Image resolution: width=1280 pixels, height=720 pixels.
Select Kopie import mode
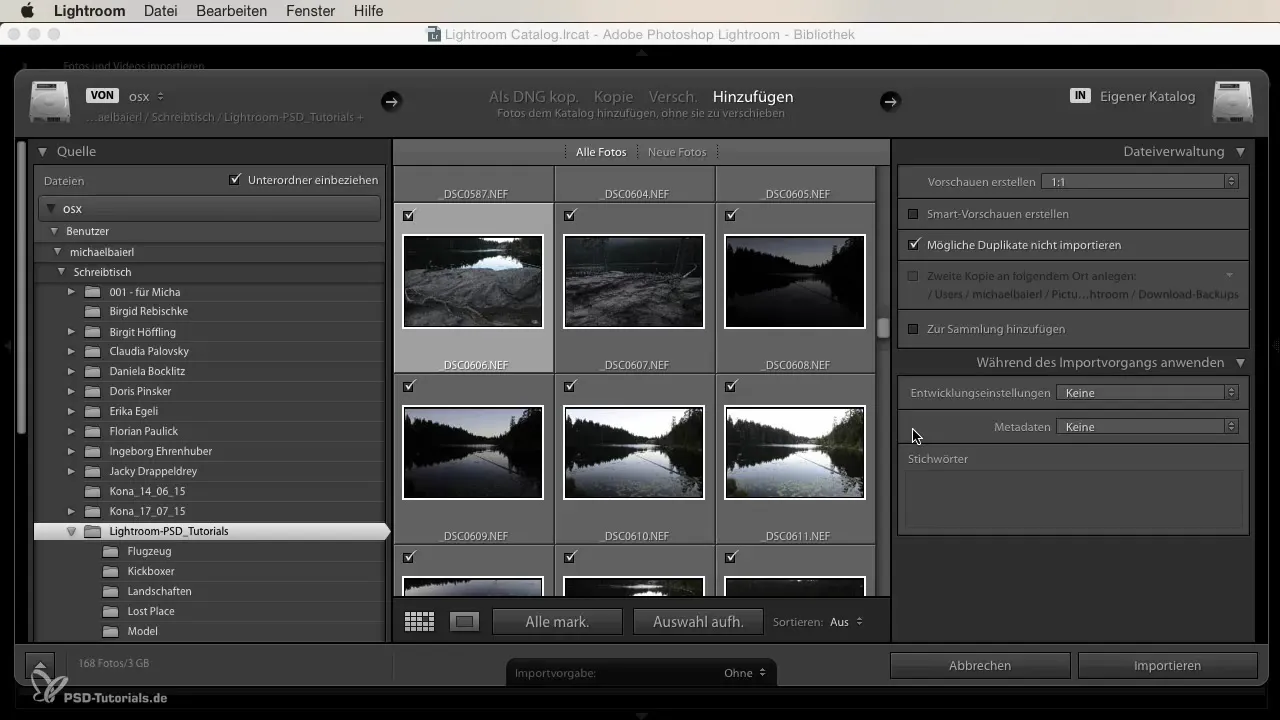coord(613,97)
